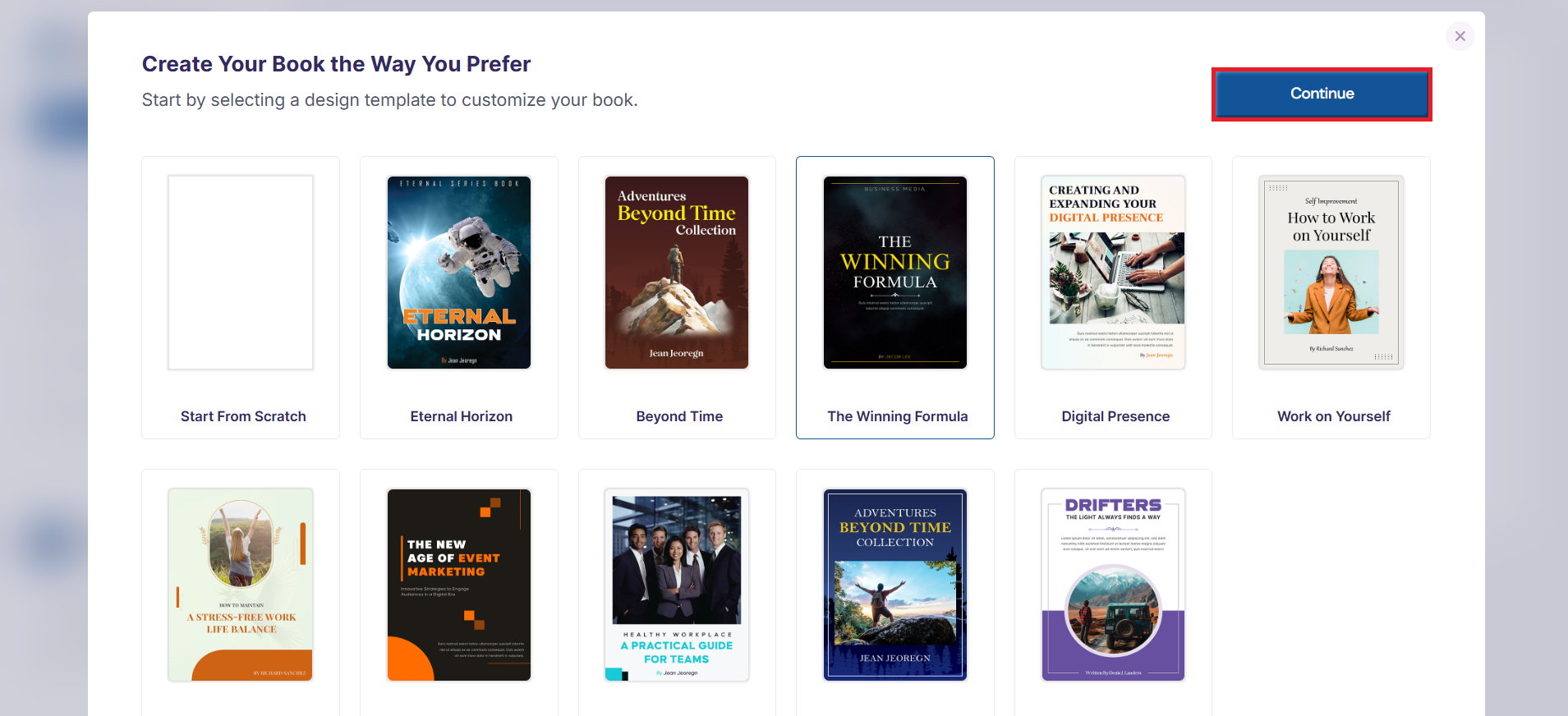1568x716 pixels.
Task: Click the Continue button
Action: tap(1322, 94)
